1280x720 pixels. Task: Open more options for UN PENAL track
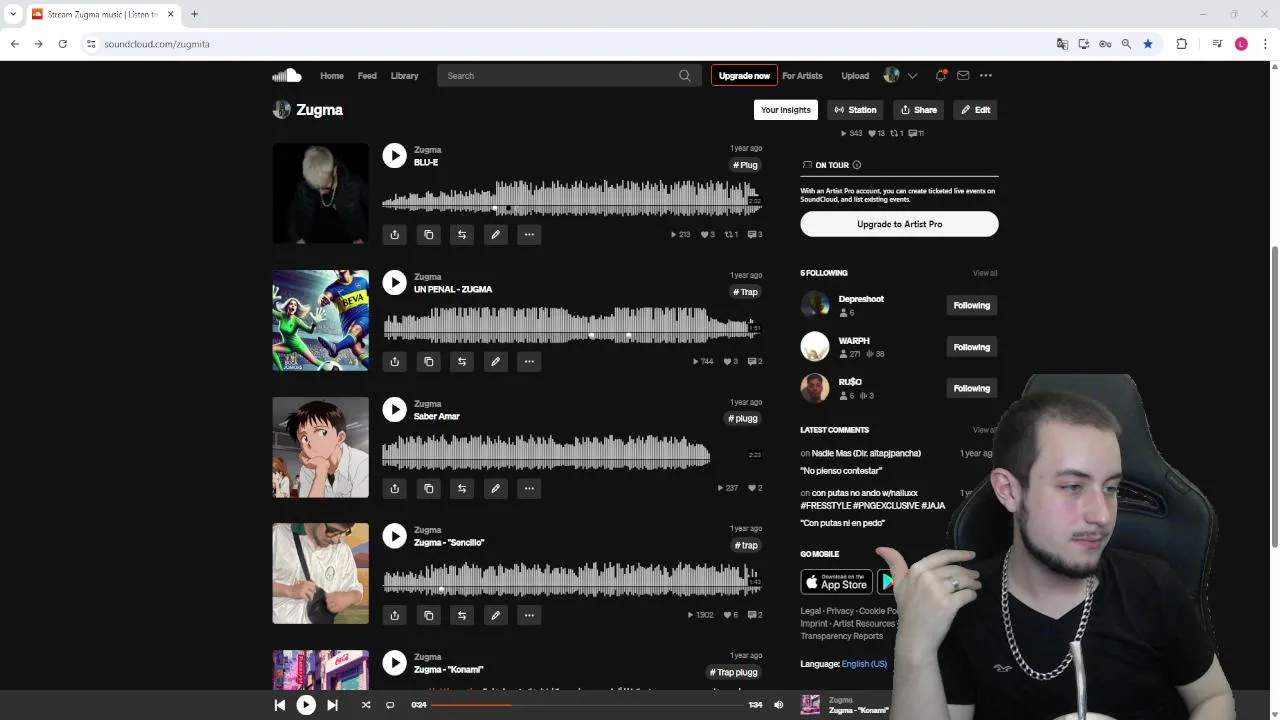pos(529,361)
